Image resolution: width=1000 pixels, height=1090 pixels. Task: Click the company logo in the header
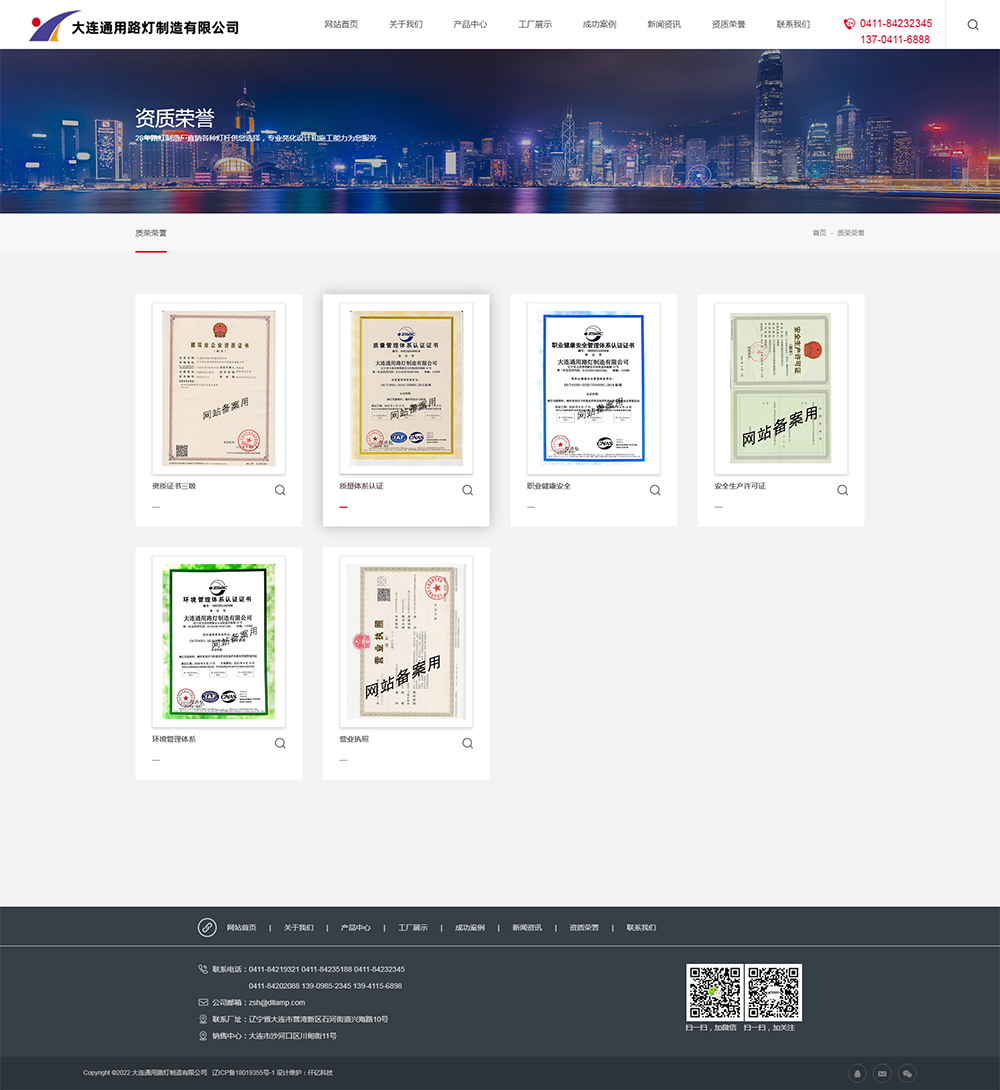[135, 25]
